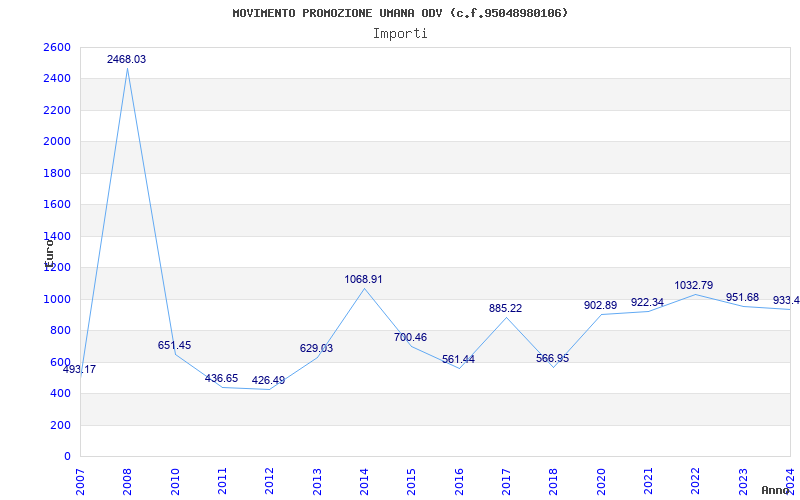The height and width of the screenshot is (500, 800).
Task: Click the 2016 x-axis year label
Action: click(x=459, y=481)
